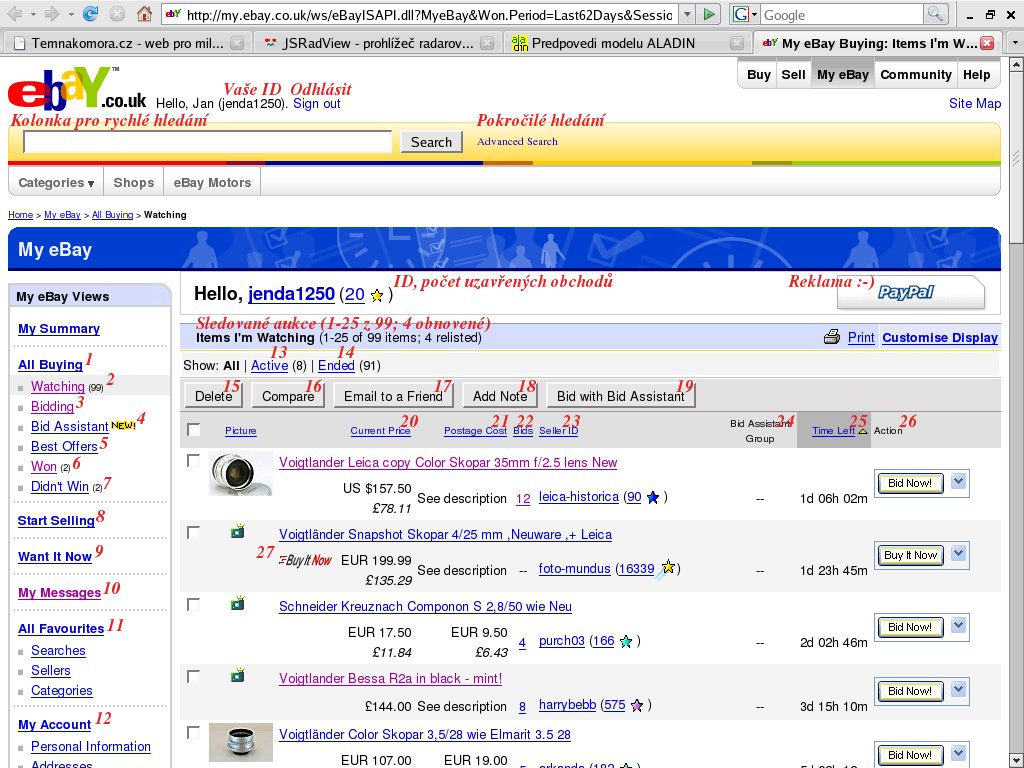This screenshot has width=1024, height=768.
Task: Go to the browser Home icon
Action: pyautogui.click(x=144, y=14)
